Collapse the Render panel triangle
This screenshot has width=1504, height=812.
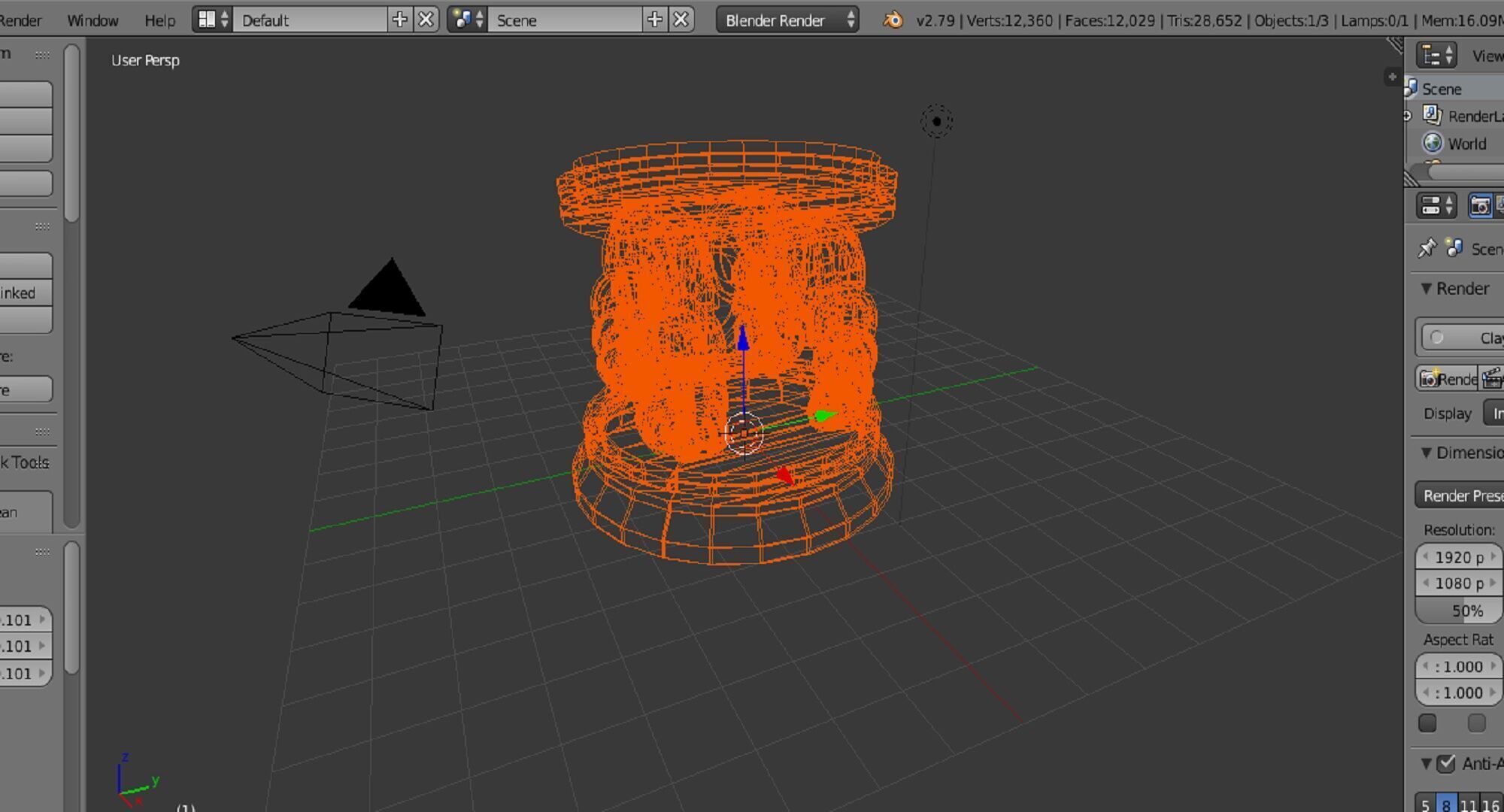[1426, 288]
